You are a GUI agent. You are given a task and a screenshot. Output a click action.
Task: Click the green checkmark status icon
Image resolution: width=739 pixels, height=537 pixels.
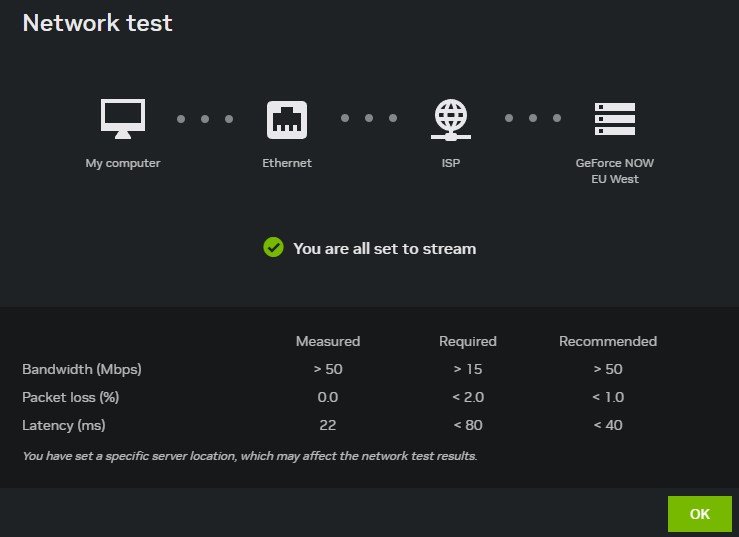pos(273,247)
